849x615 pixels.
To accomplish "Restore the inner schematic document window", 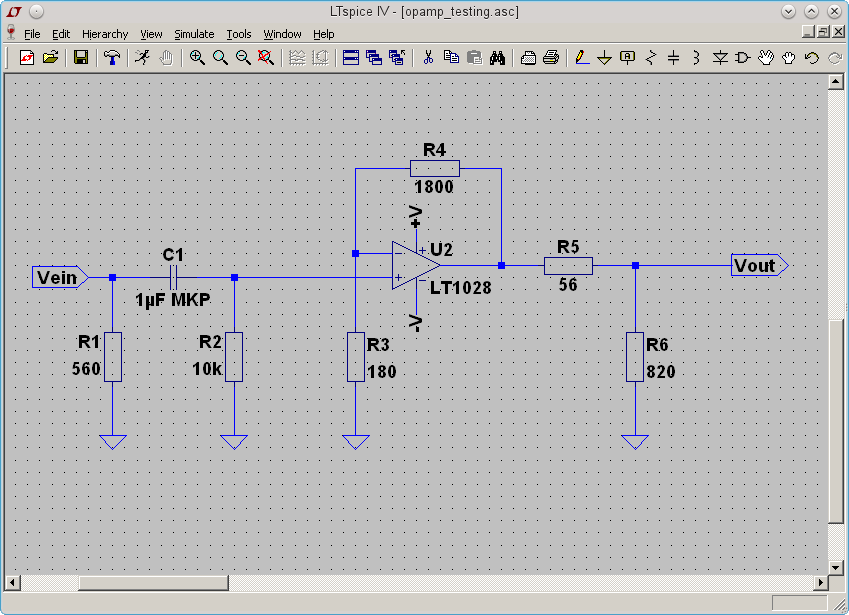I will (823, 32).
